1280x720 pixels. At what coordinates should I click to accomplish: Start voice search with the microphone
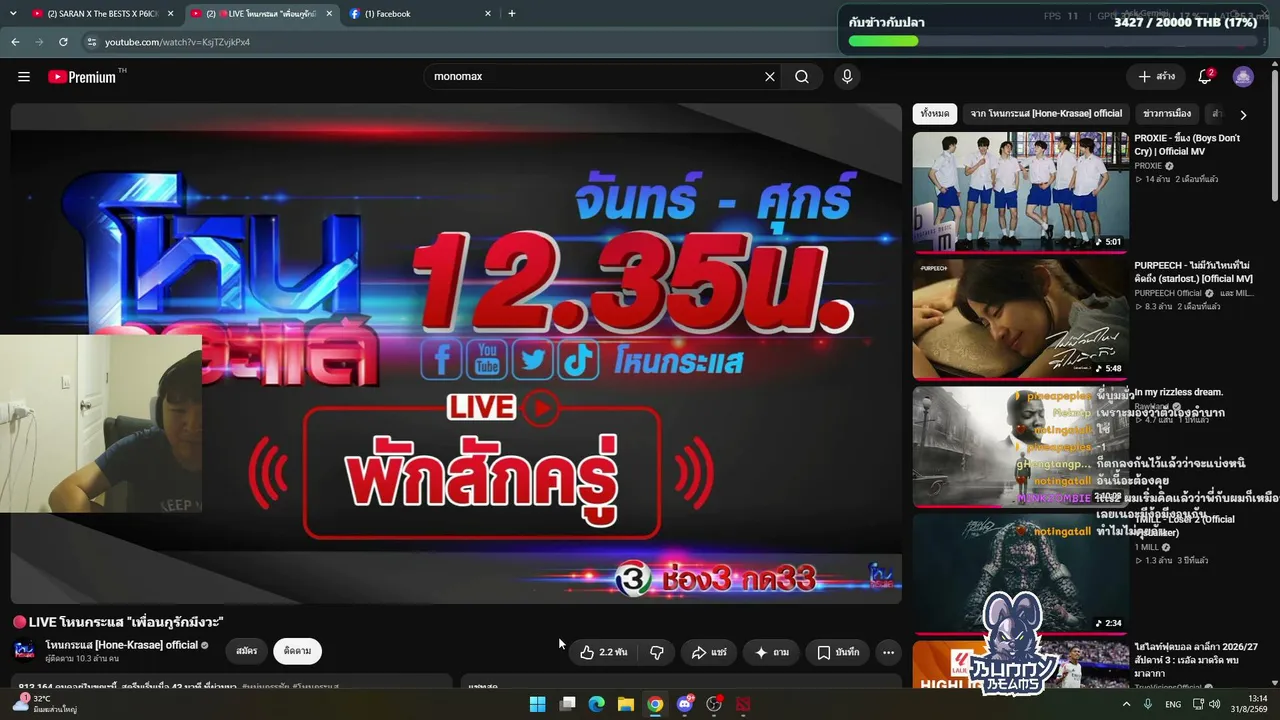tap(847, 77)
